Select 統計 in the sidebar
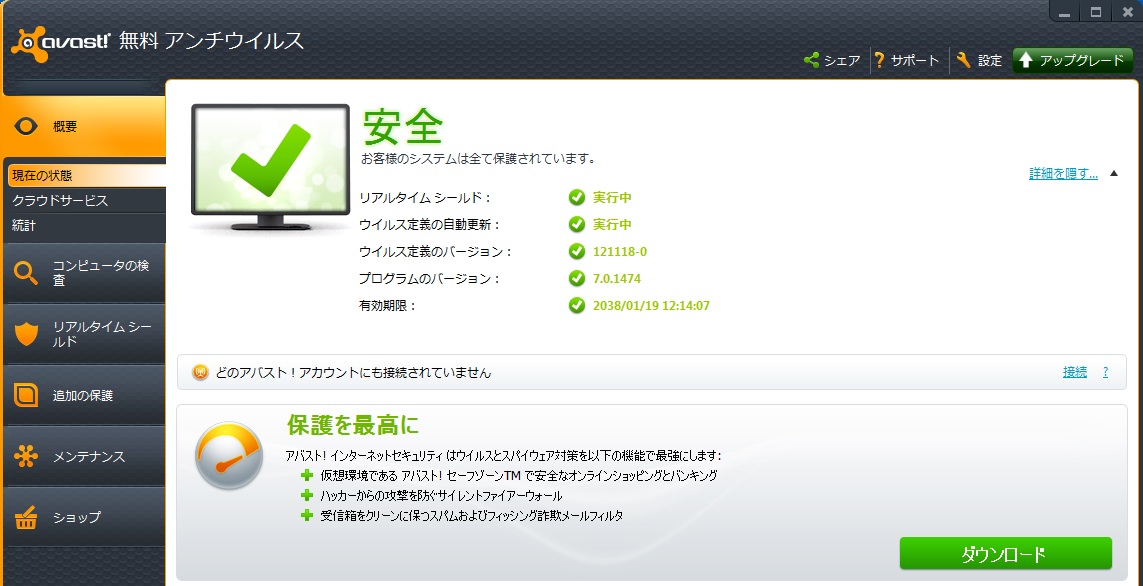This screenshot has width=1143, height=586. (84, 226)
